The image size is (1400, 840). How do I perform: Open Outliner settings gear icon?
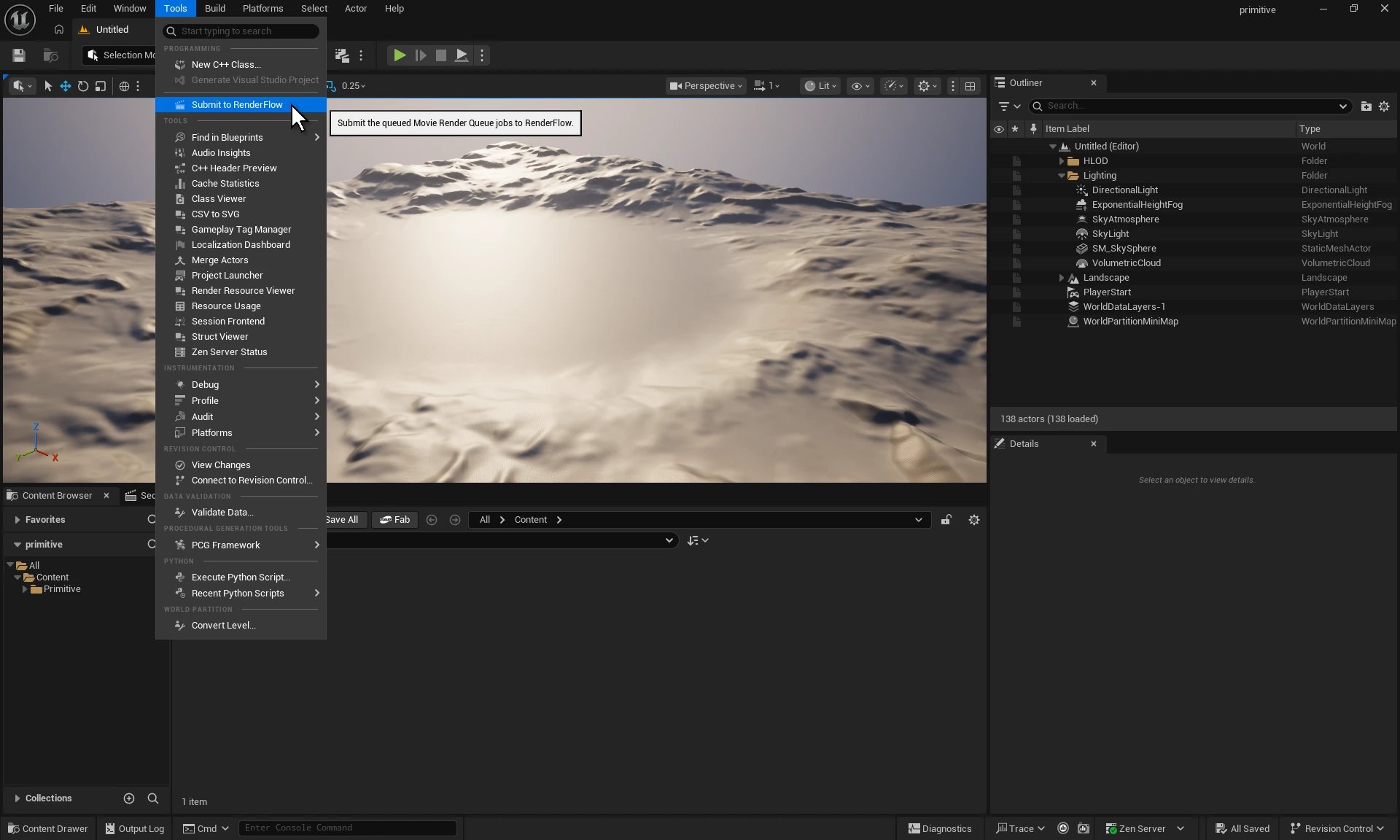(x=1384, y=106)
